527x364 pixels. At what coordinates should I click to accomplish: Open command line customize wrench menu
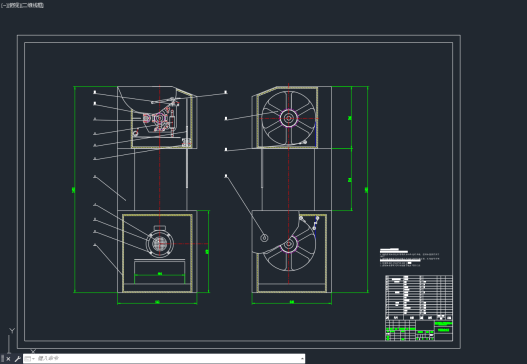click(18, 359)
